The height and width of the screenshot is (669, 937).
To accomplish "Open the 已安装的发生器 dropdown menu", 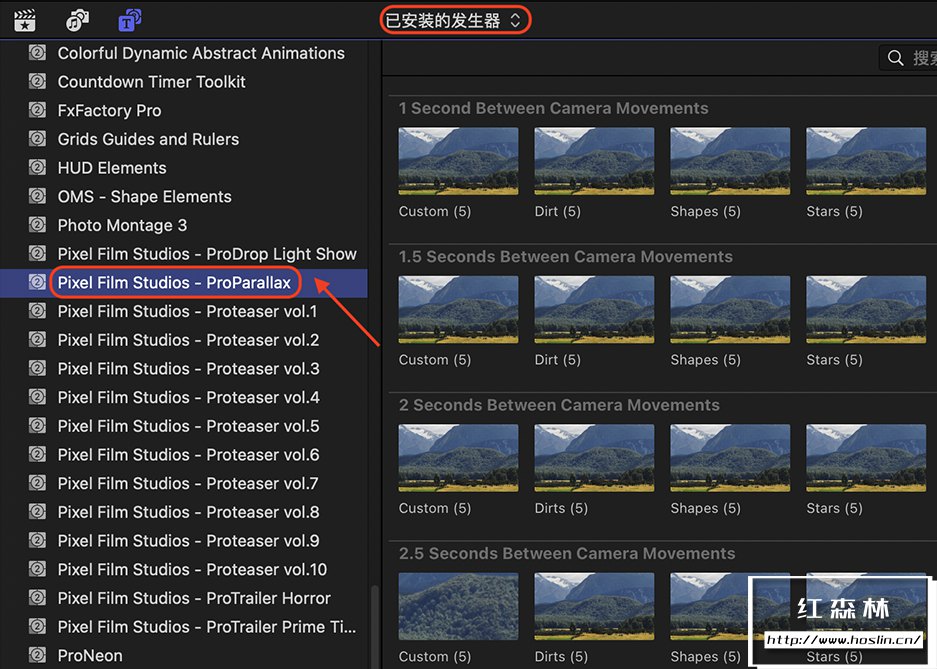I will pos(453,20).
